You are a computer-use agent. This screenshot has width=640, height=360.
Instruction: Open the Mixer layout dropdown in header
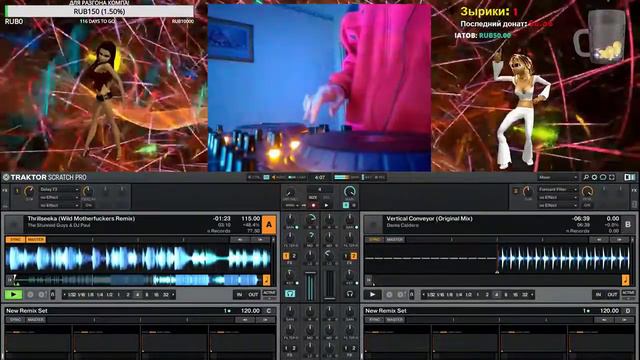pos(558,177)
